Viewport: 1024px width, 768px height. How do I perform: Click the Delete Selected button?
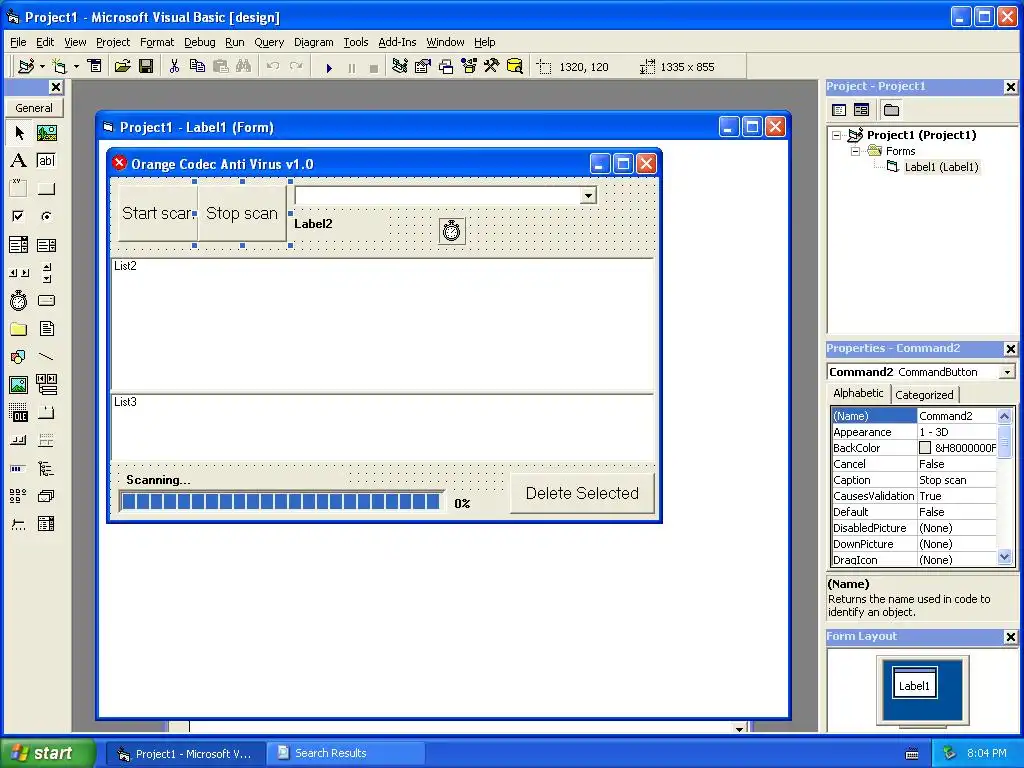[x=582, y=494]
